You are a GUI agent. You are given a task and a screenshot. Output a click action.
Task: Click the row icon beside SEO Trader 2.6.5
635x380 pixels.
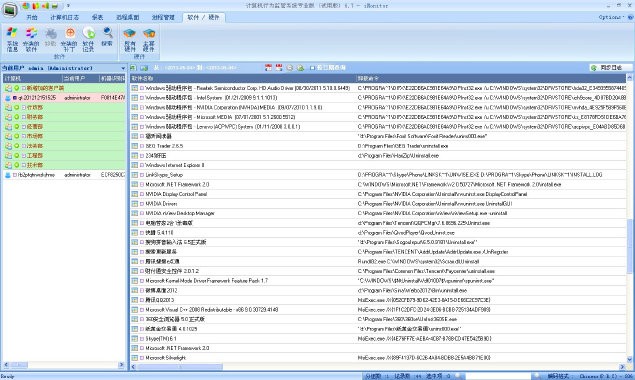coord(135,146)
